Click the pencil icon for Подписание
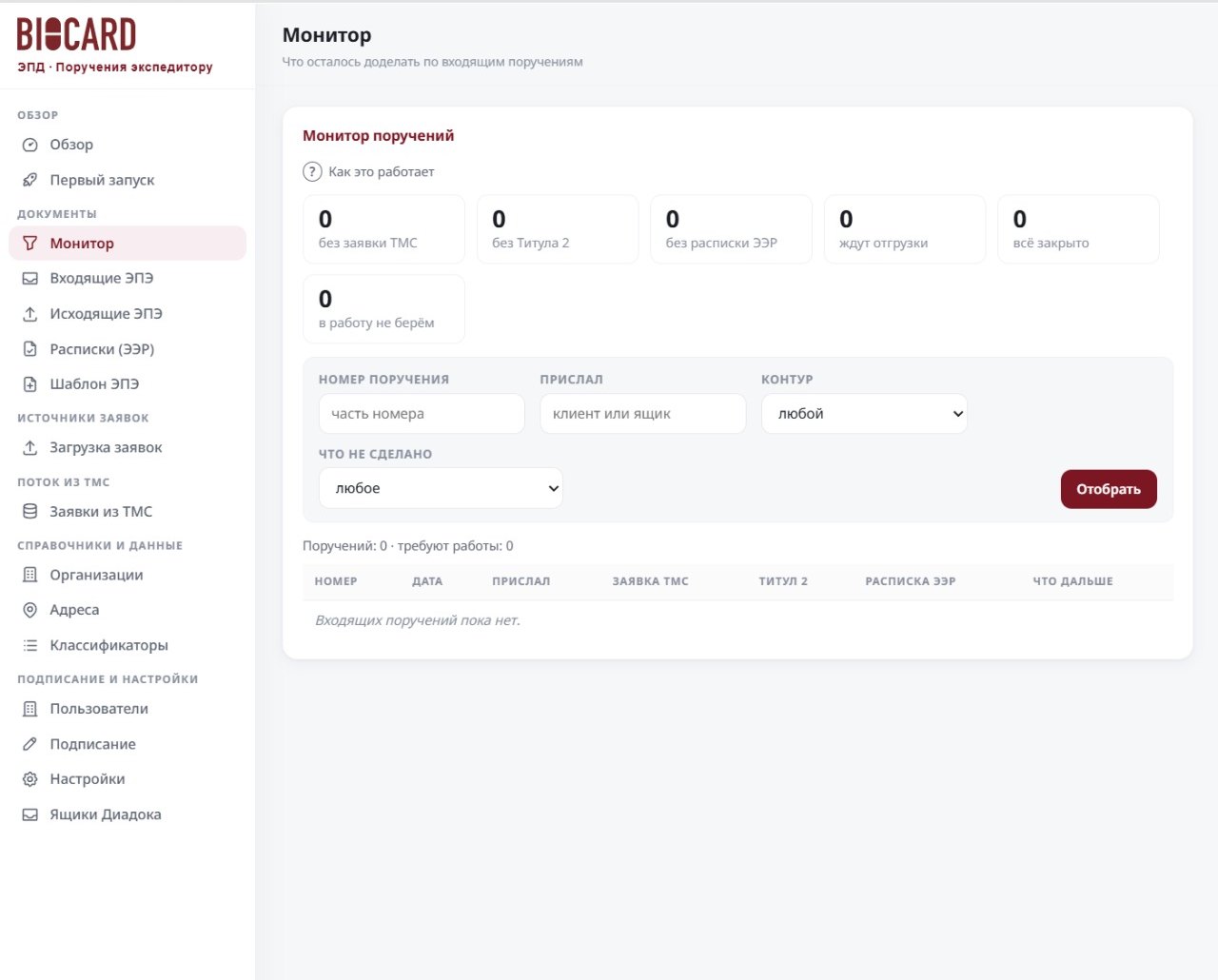 [30, 744]
